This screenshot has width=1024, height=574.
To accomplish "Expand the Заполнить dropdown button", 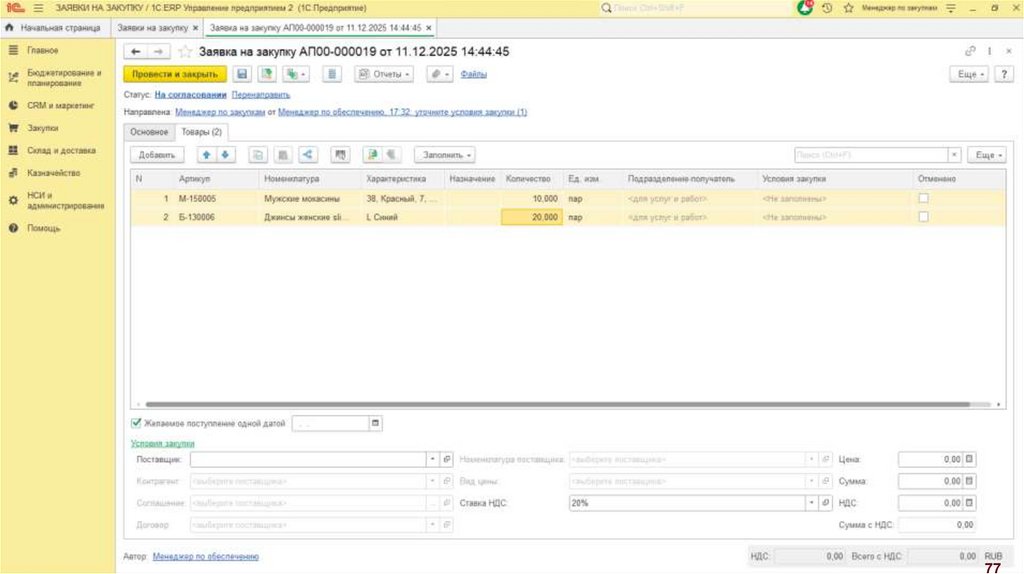I will point(445,155).
